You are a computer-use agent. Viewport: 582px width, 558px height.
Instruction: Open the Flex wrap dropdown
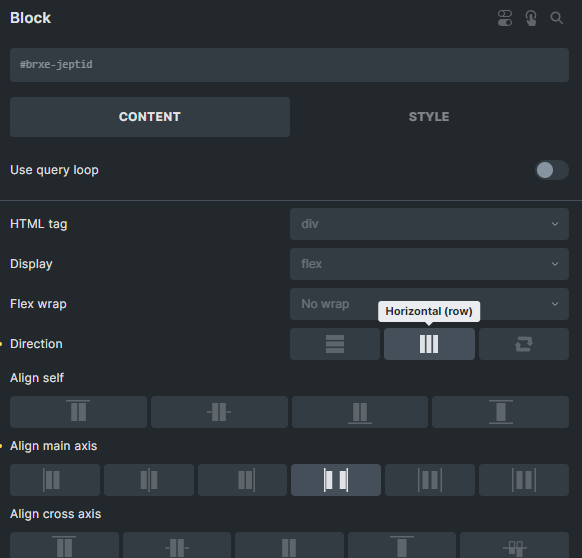point(429,304)
